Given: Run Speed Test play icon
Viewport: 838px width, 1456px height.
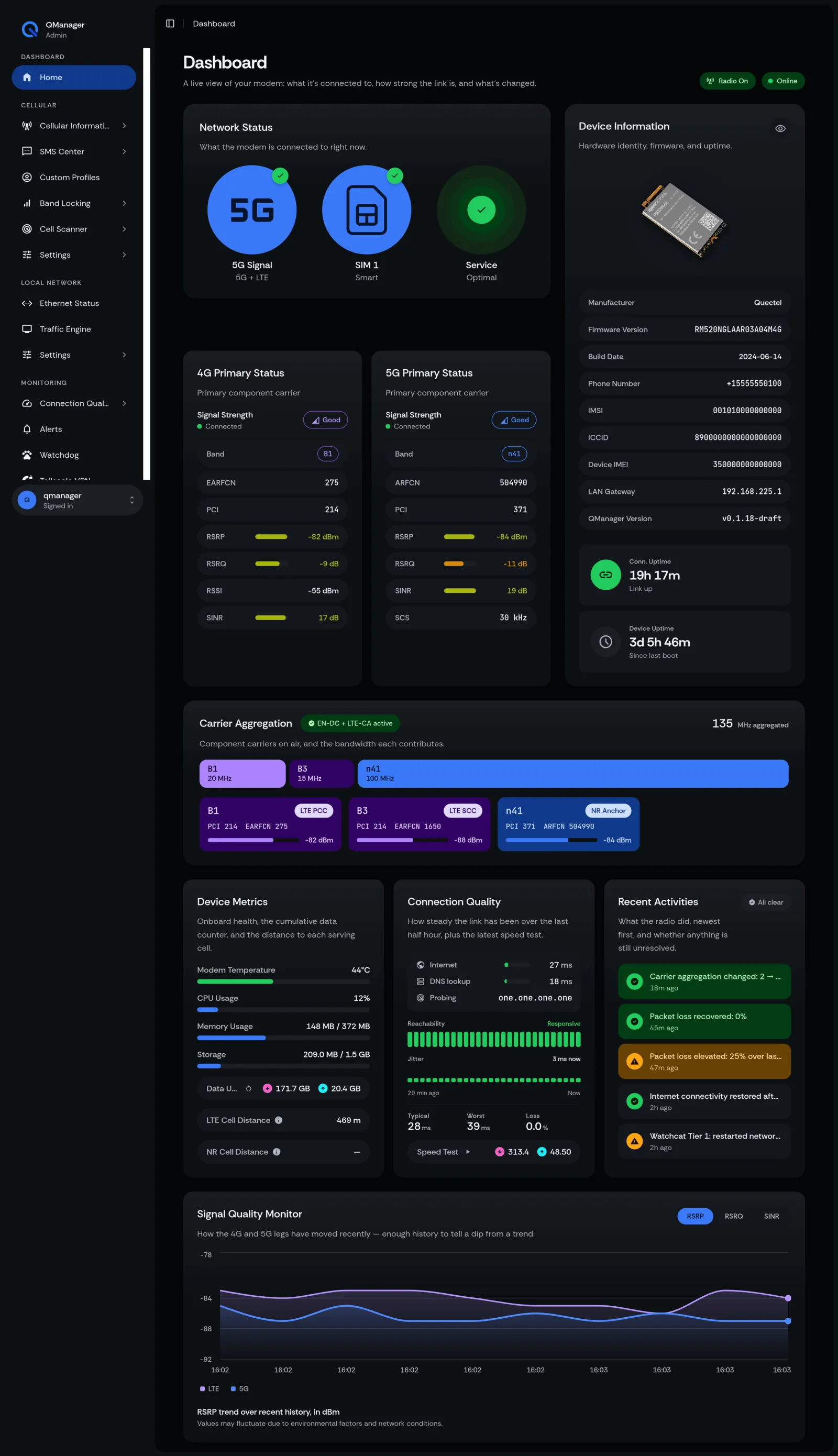Looking at the screenshot, I should [468, 1152].
